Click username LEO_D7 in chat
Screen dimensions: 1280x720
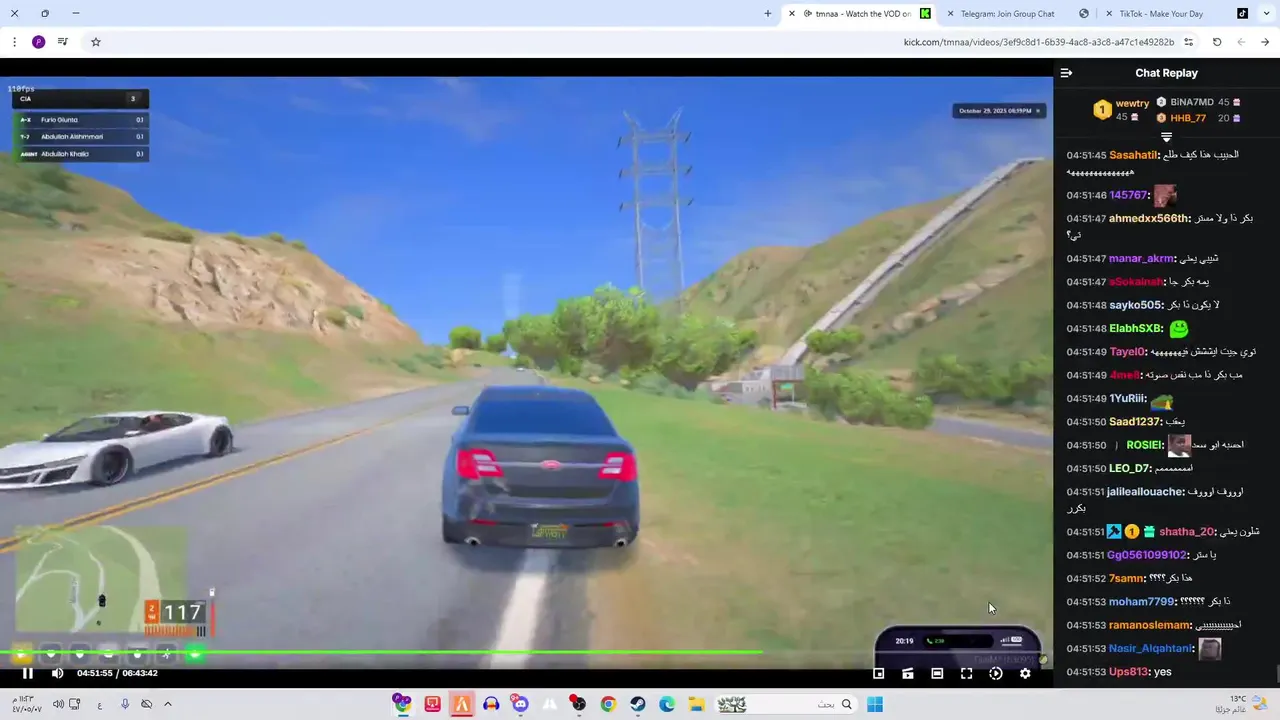pos(1130,468)
